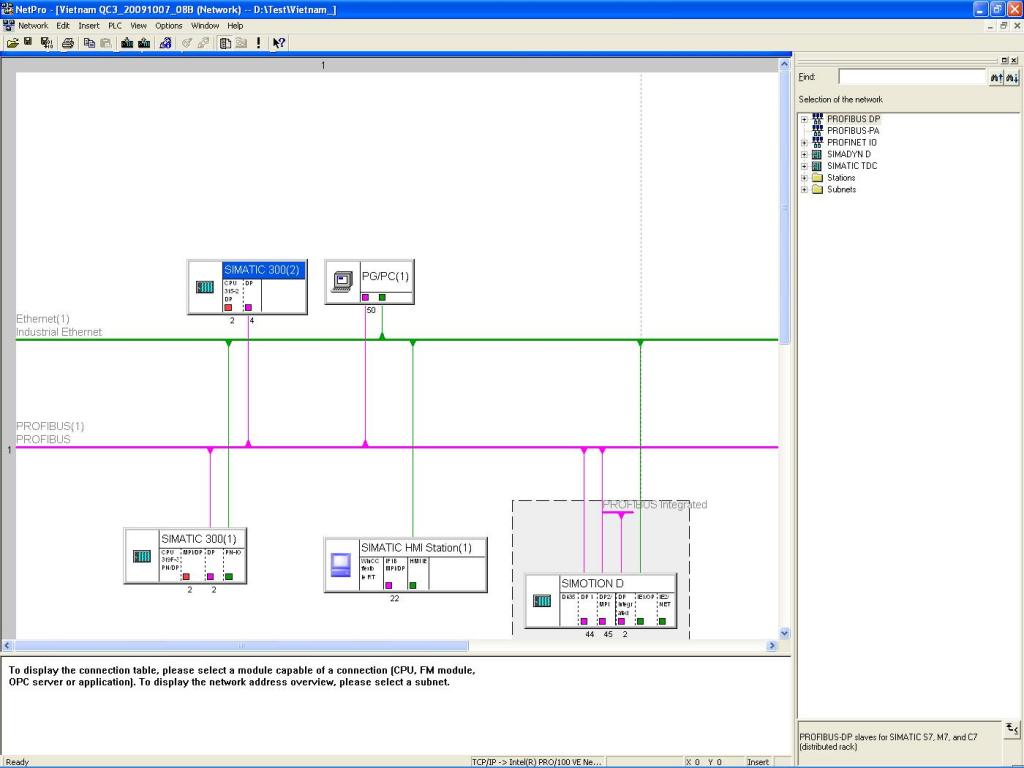1024x768 pixels.
Task: Click the find downwards binoculars button
Action: point(1012,78)
